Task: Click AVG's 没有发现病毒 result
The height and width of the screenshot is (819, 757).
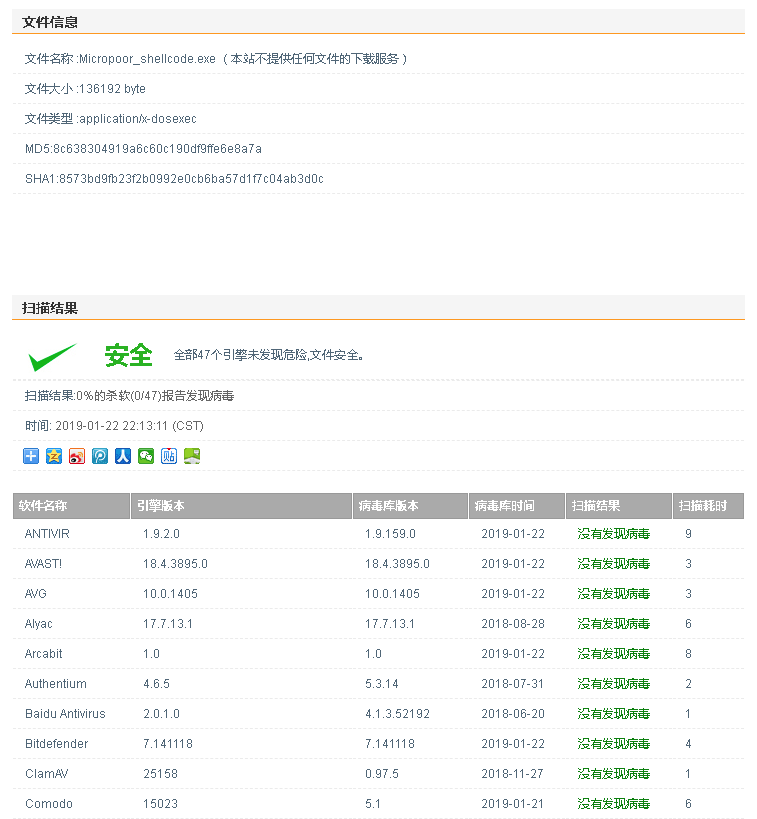Action: 613,594
